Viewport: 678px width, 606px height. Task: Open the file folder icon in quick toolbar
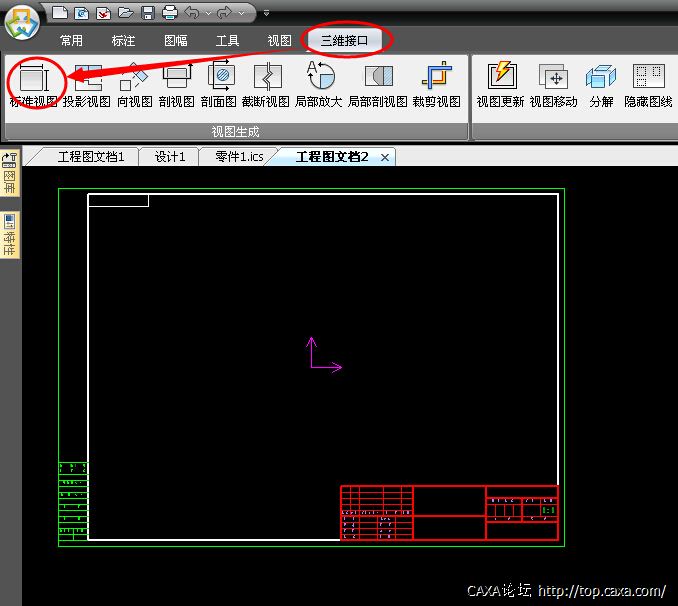coord(125,13)
